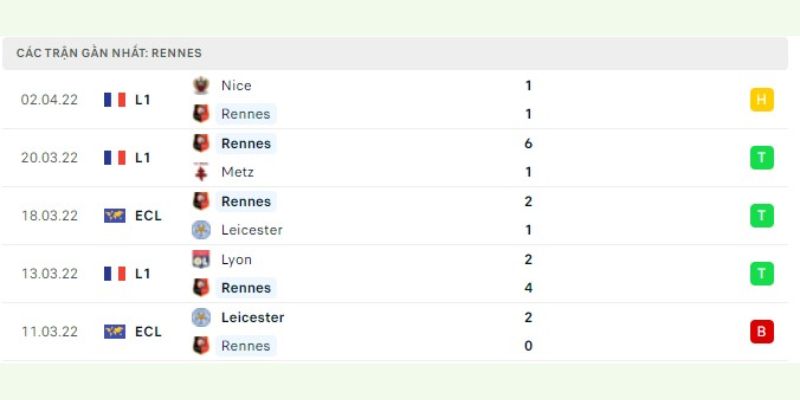This screenshot has width=800, height=400.
Task: Click the ECL competition icon on 18.03.22 row
Action: (x=115, y=216)
